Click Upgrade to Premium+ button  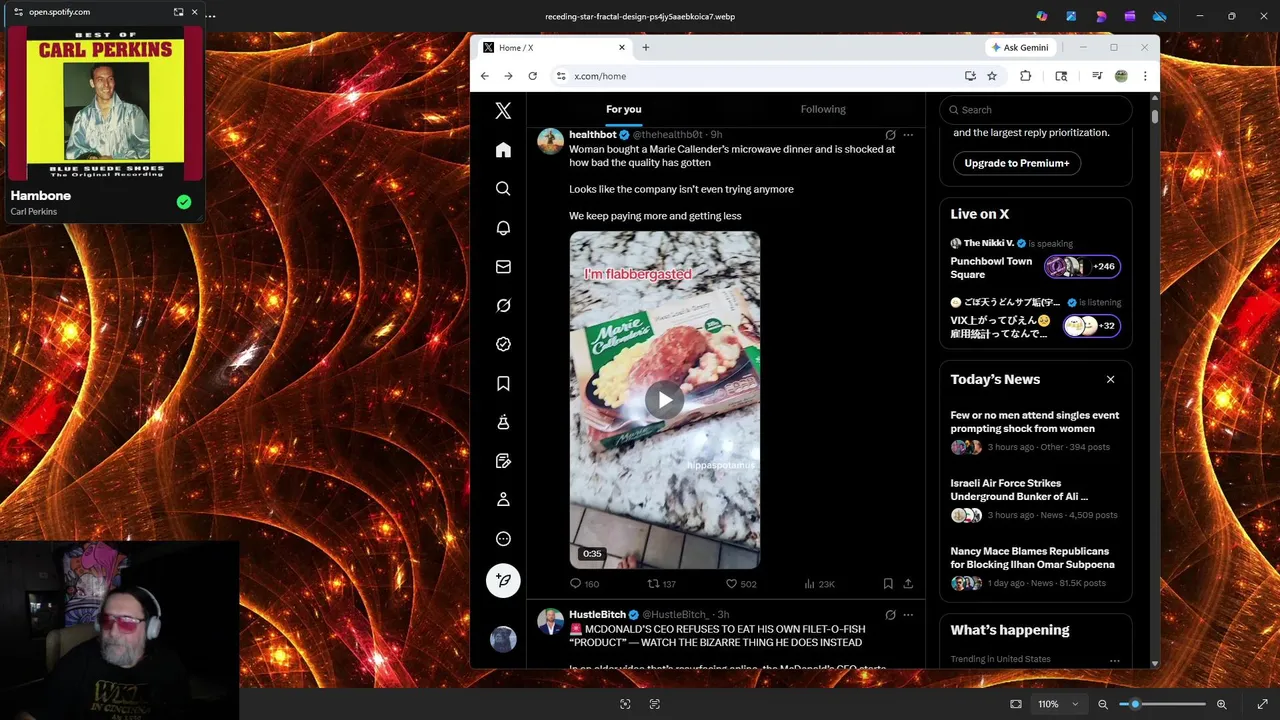[x=1016, y=163]
